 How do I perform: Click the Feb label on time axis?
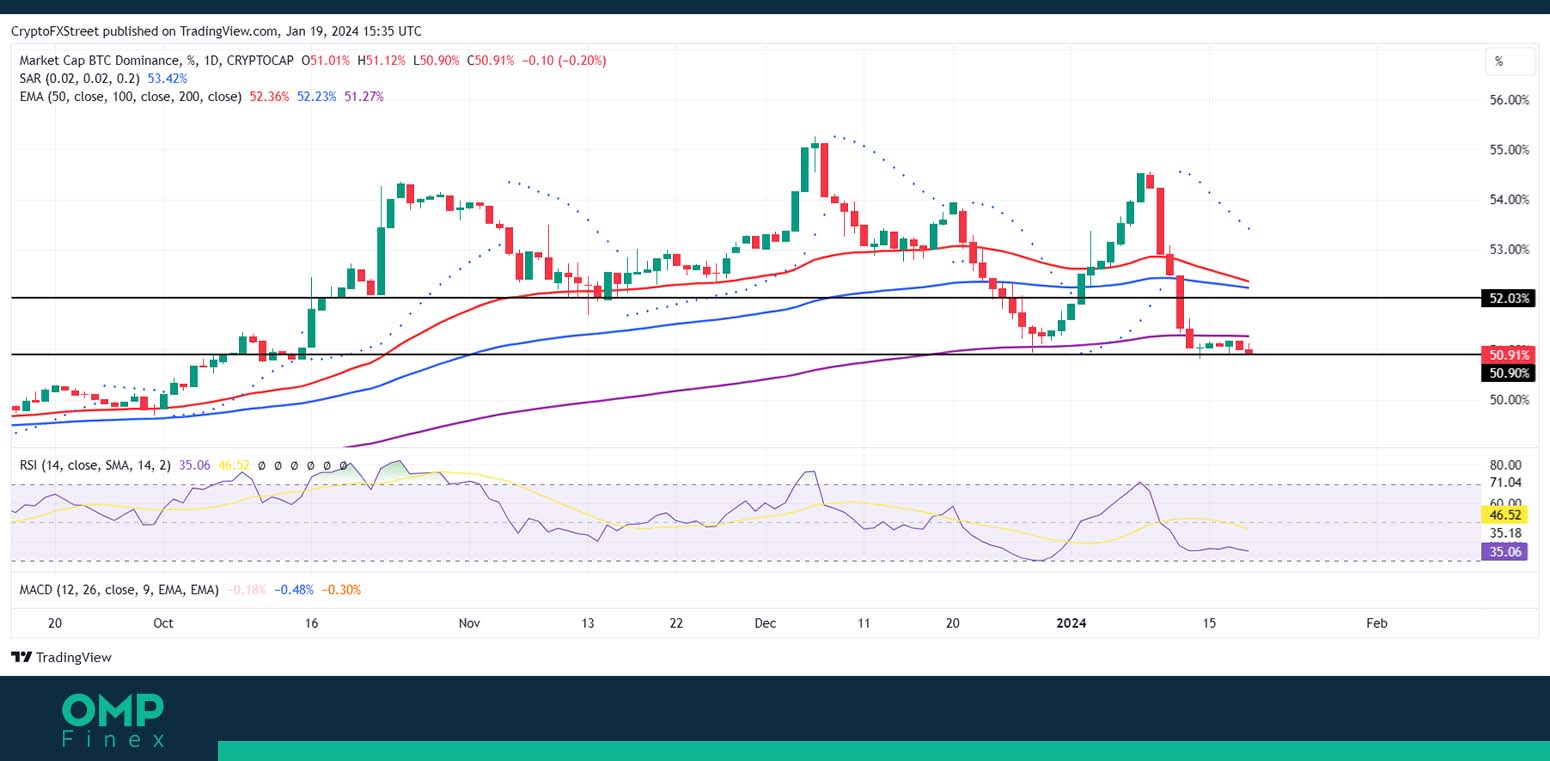tap(1377, 623)
